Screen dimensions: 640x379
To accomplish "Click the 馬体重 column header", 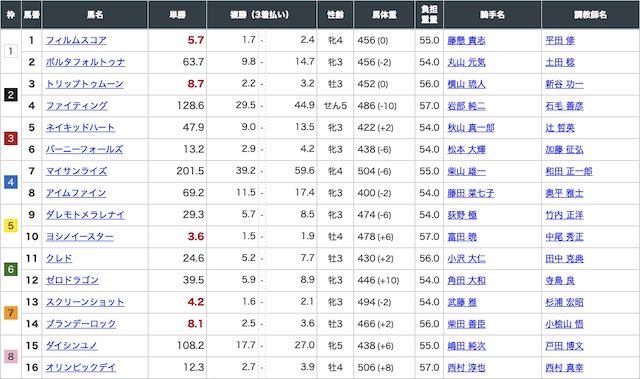I will click(384, 15).
